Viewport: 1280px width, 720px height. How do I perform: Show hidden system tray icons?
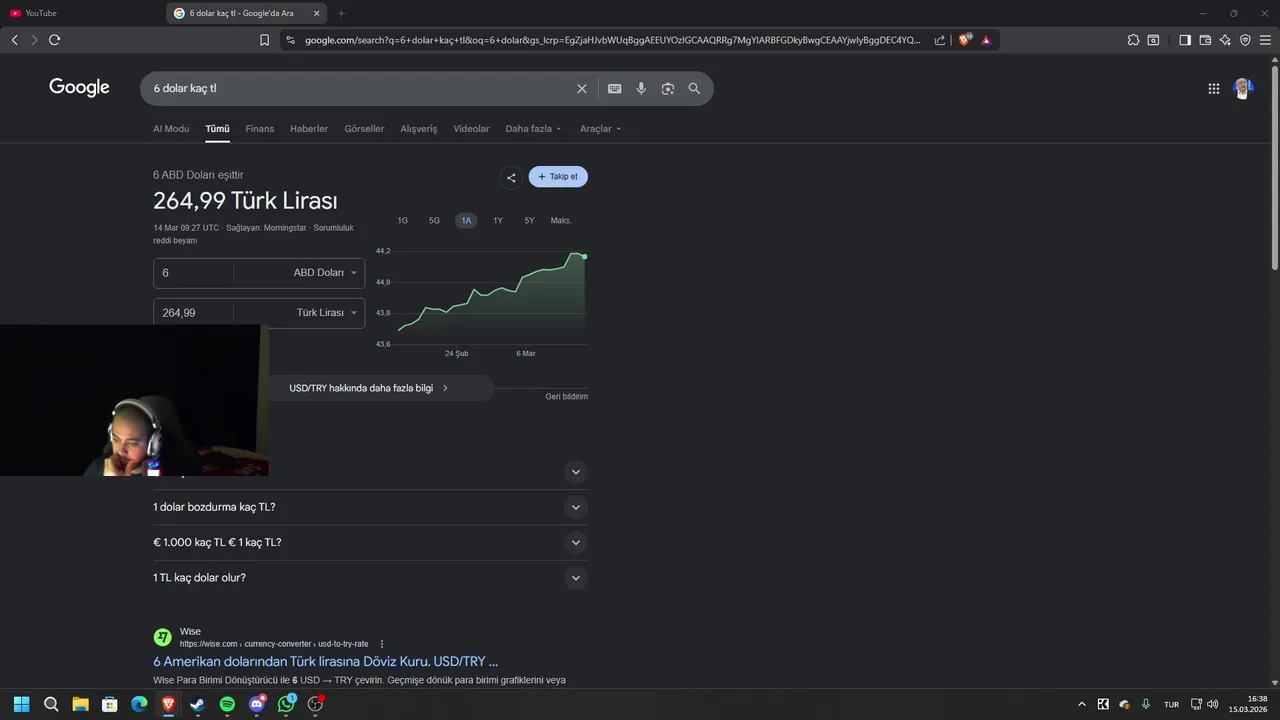[1081, 704]
